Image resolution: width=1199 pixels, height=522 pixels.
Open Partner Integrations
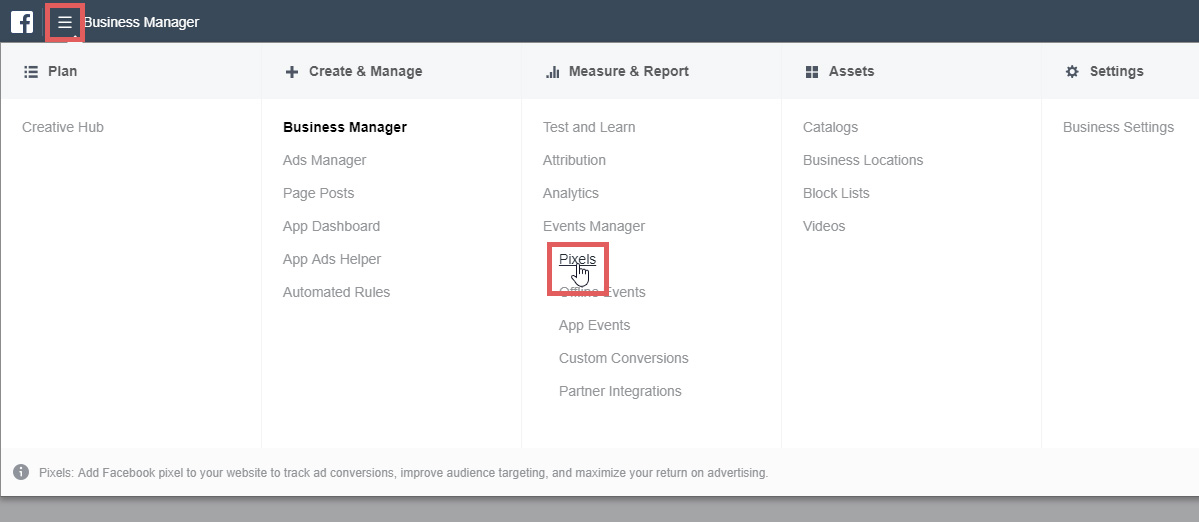click(620, 391)
